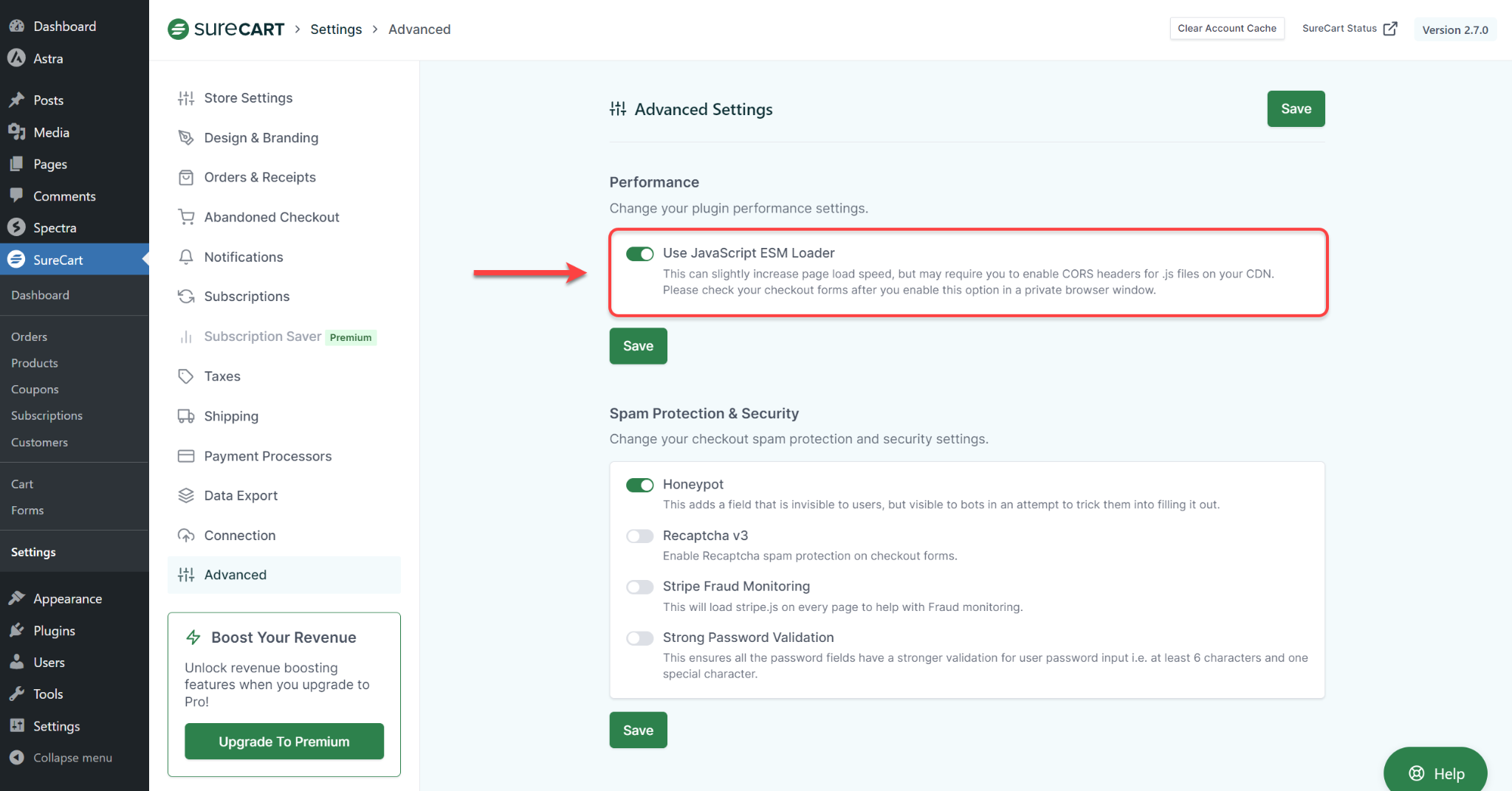This screenshot has width=1512, height=791.
Task: Click the WordPress Dashboard gauge icon
Action: [x=16, y=26]
